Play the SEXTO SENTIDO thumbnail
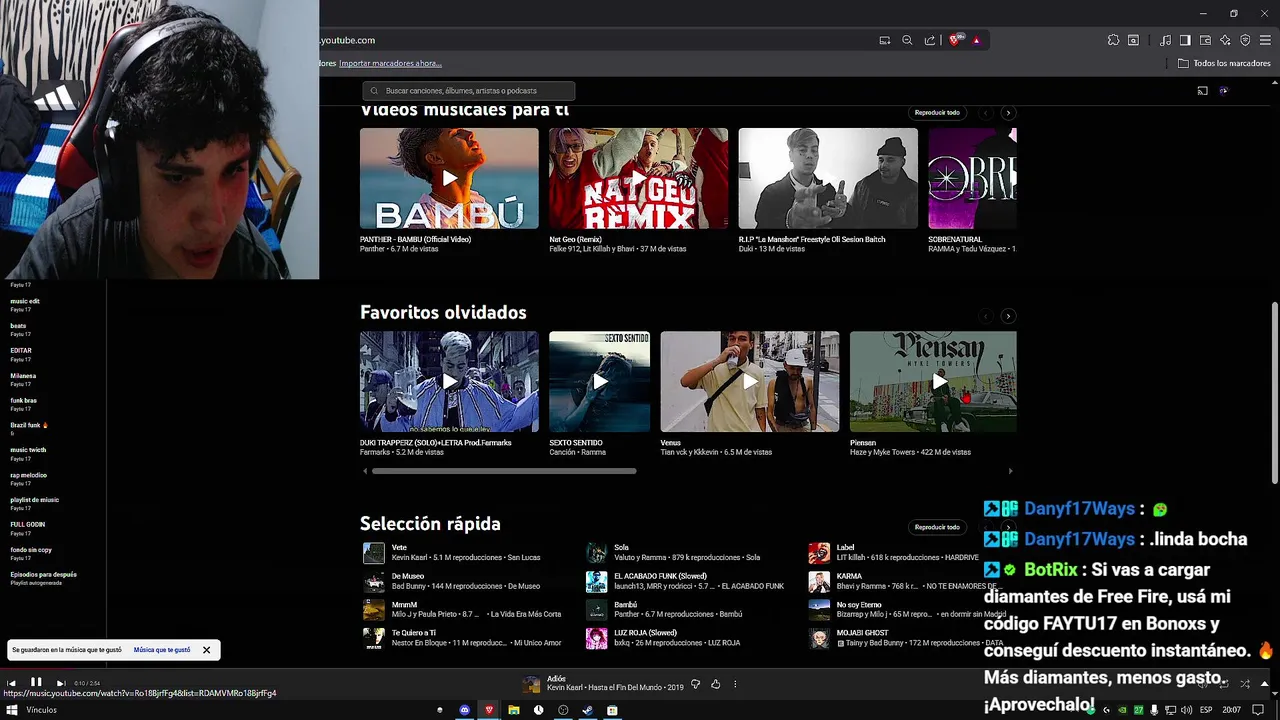This screenshot has width=1280, height=720. [x=600, y=381]
